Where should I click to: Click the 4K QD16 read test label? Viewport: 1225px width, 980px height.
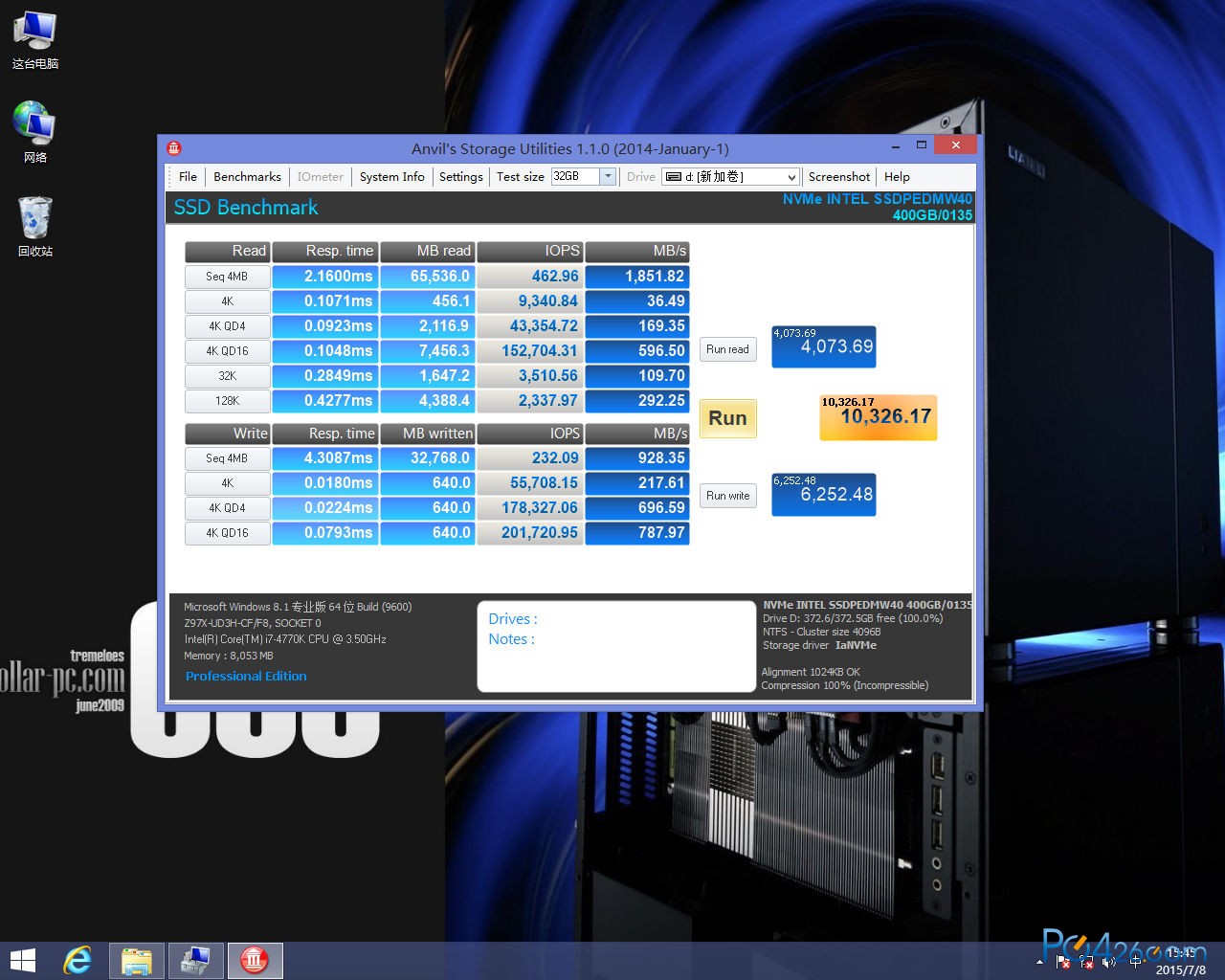pos(227,351)
